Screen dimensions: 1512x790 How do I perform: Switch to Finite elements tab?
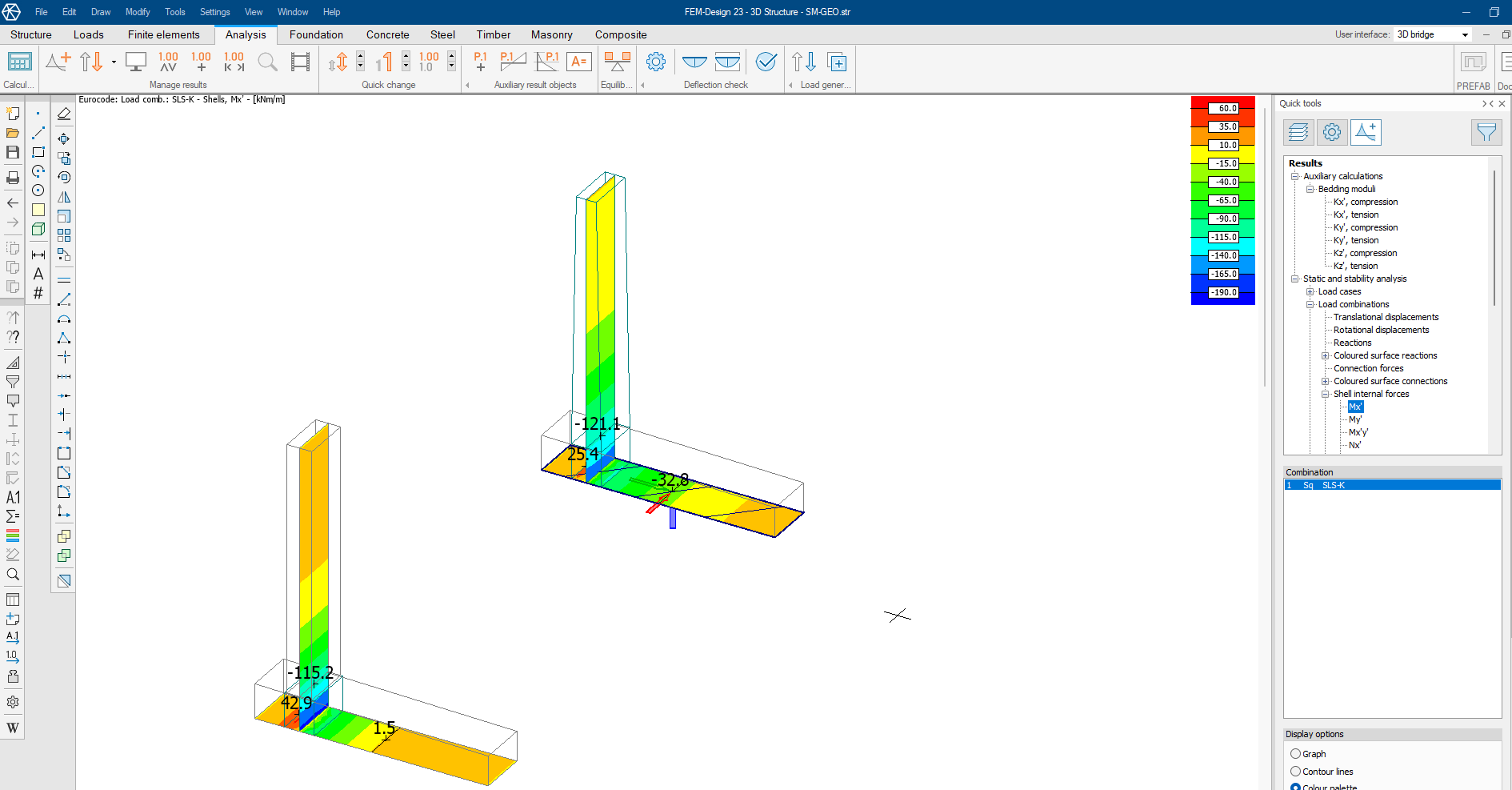[164, 34]
